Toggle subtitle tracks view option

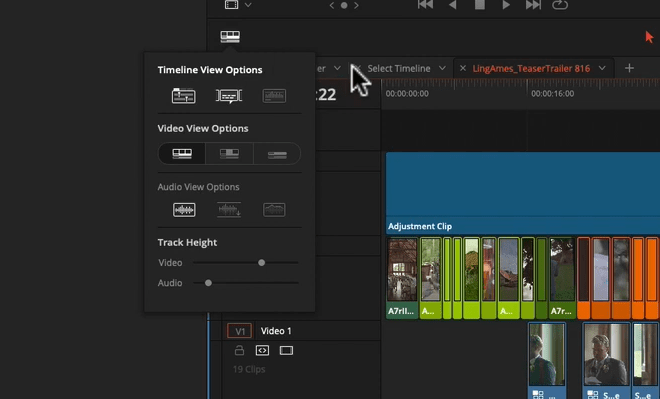[229, 96]
